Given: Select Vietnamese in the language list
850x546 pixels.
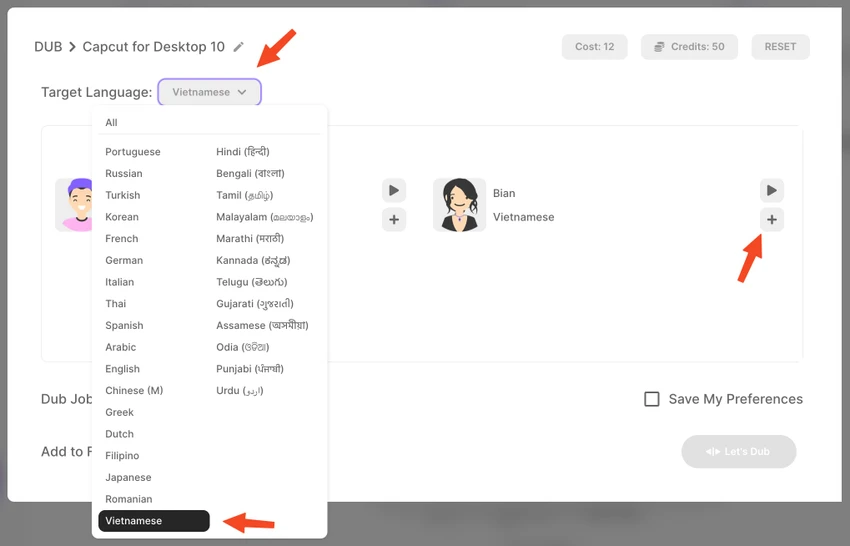Looking at the screenshot, I should tap(154, 521).
